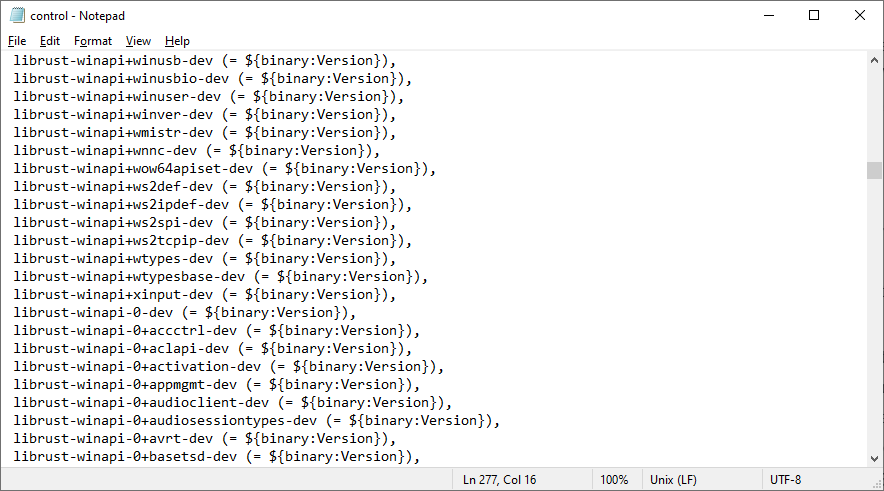Click the librust-winapi-0+basetsd-dev line
Image resolution: width=884 pixels, height=491 pixels.
click(217, 457)
